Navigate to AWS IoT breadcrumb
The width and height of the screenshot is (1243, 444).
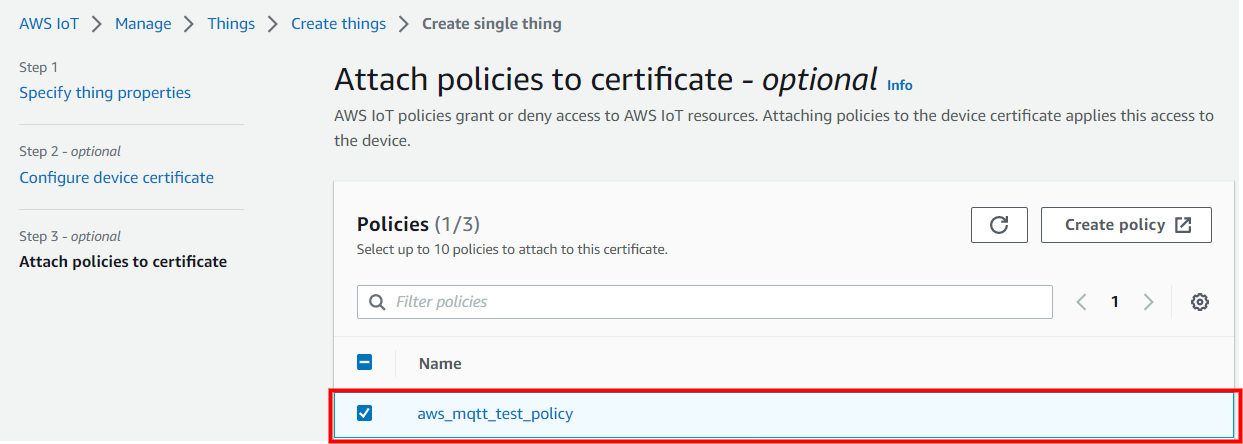point(49,23)
